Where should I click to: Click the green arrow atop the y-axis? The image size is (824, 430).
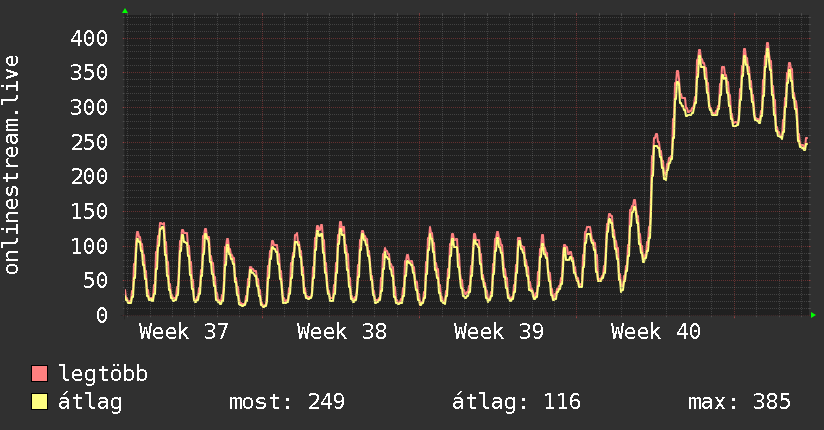coord(125,11)
